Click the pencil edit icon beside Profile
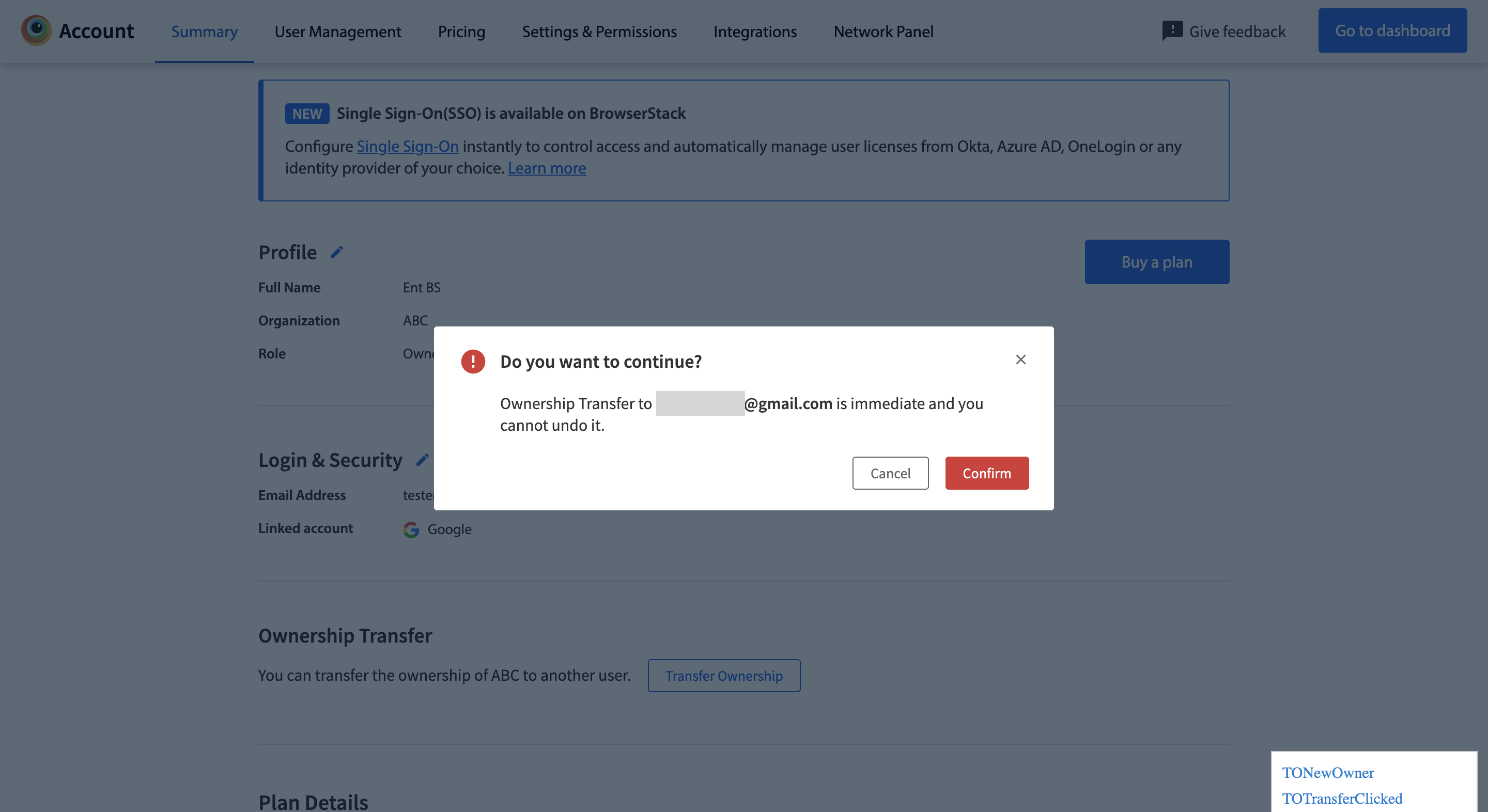Viewport: 1488px width, 812px height. (x=337, y=253)
